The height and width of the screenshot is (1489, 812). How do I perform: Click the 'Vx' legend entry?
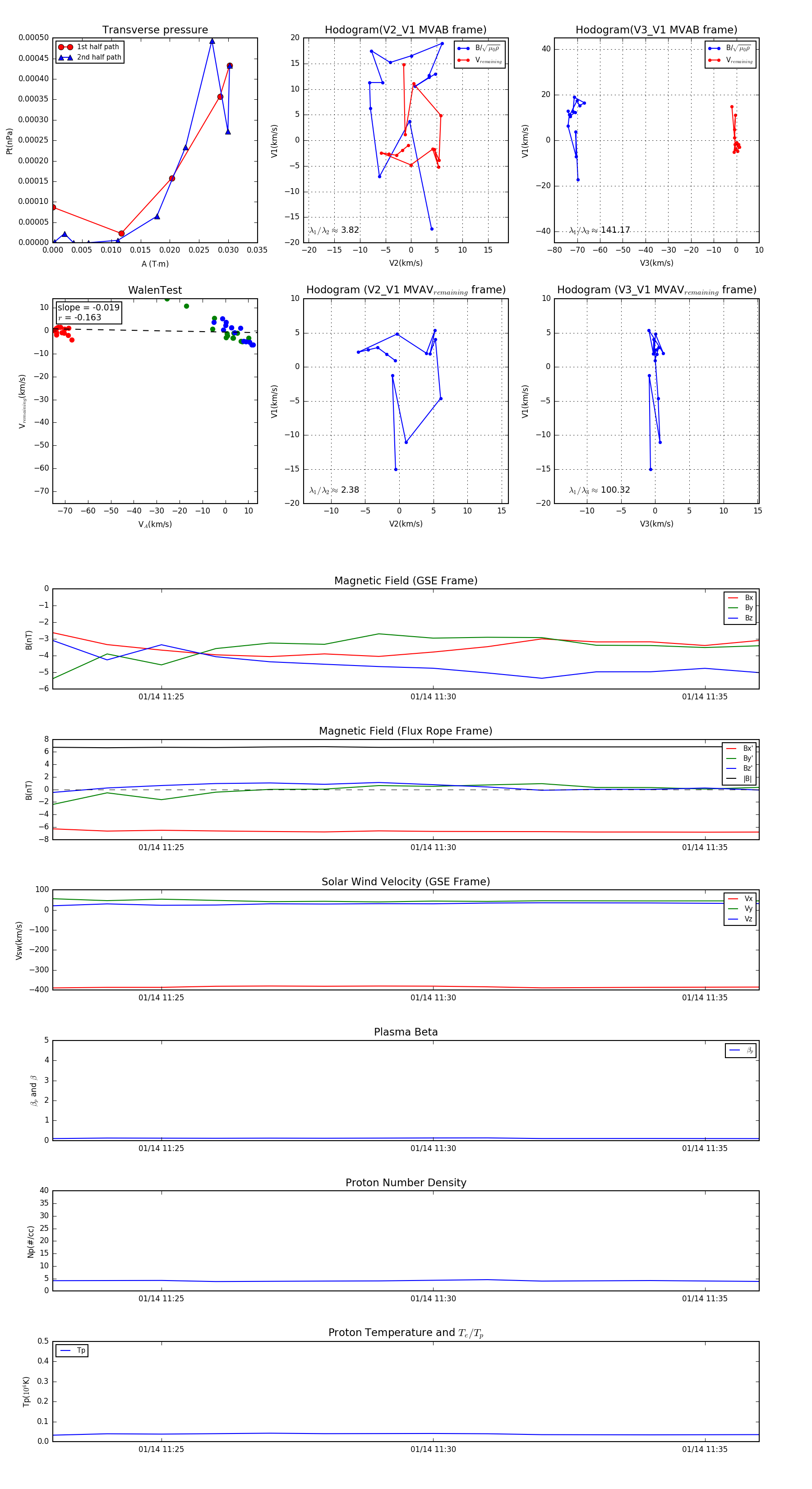(x=740, y=898)
